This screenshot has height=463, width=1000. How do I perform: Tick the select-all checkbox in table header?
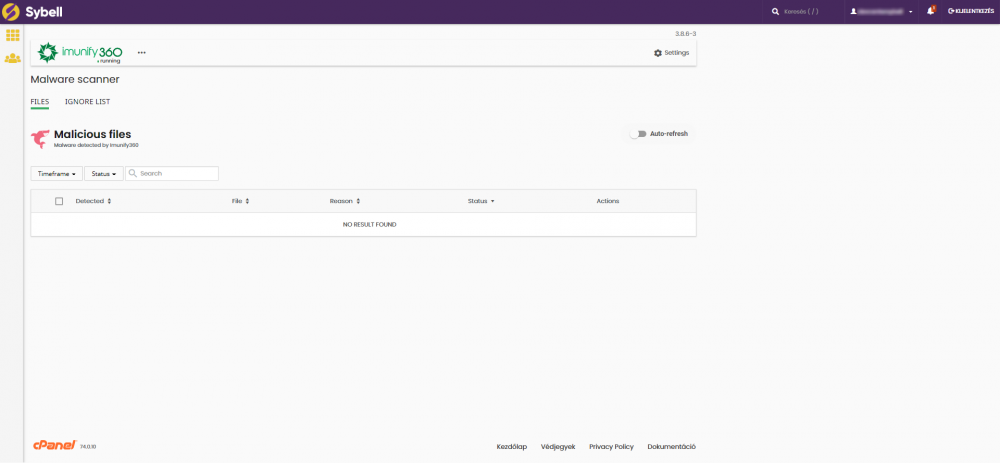coord(59,201)
